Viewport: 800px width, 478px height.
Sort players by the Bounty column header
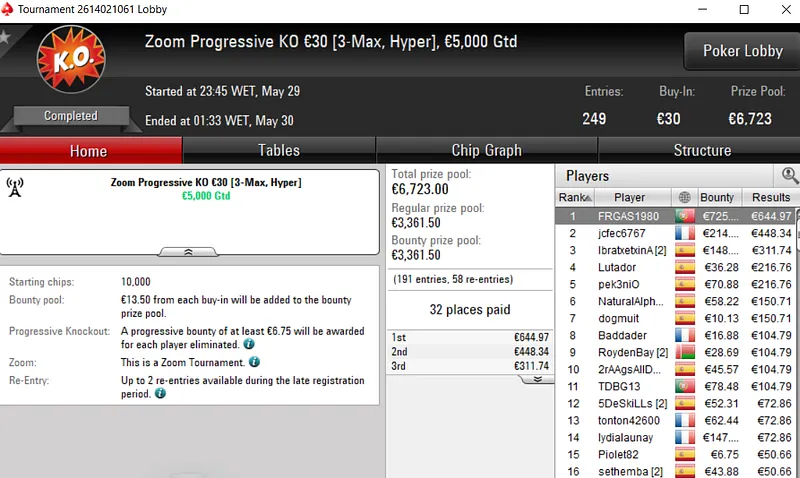716,197
